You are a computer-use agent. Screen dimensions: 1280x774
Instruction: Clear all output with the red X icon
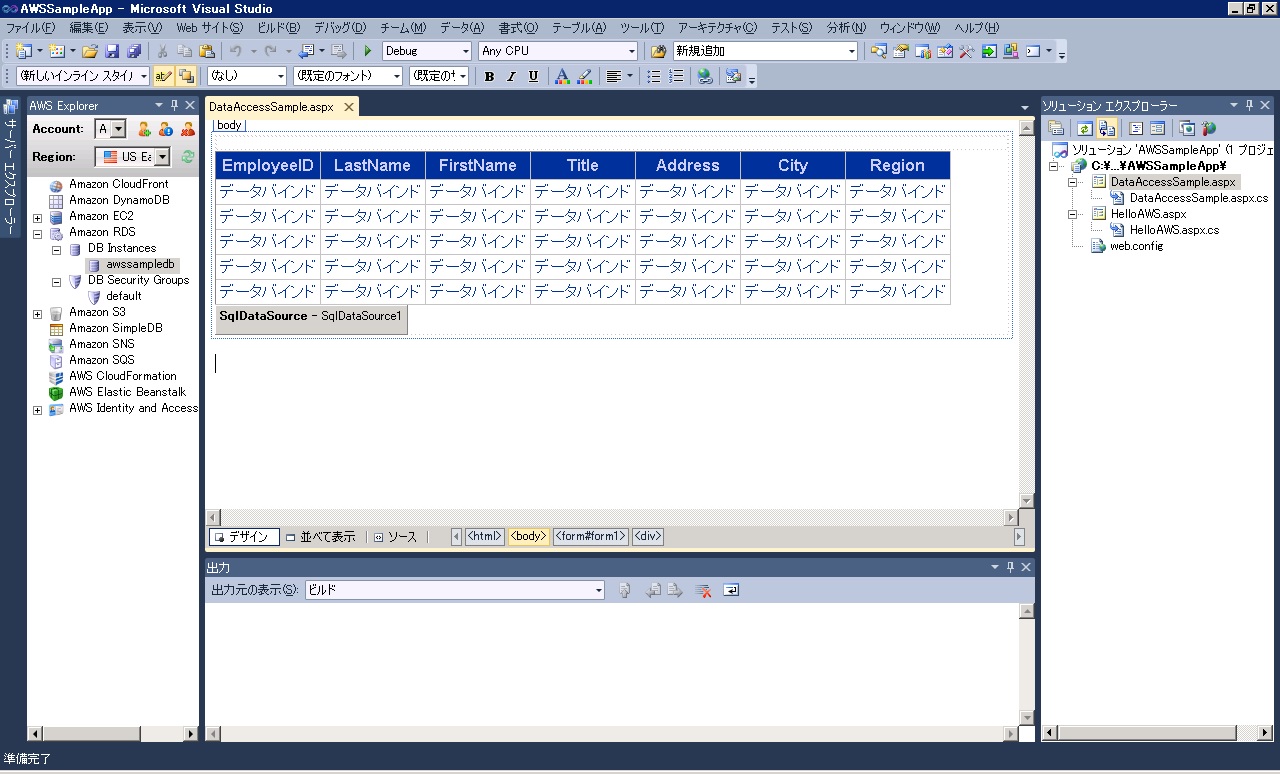pos(703,591)
